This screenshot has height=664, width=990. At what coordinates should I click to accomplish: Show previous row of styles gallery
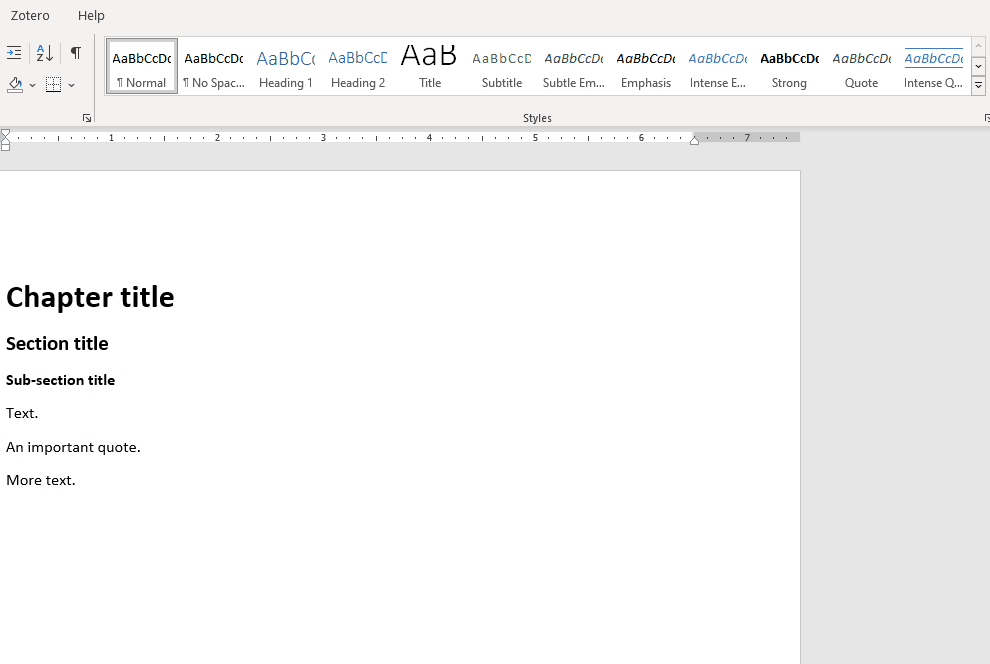tap(978, 47)
